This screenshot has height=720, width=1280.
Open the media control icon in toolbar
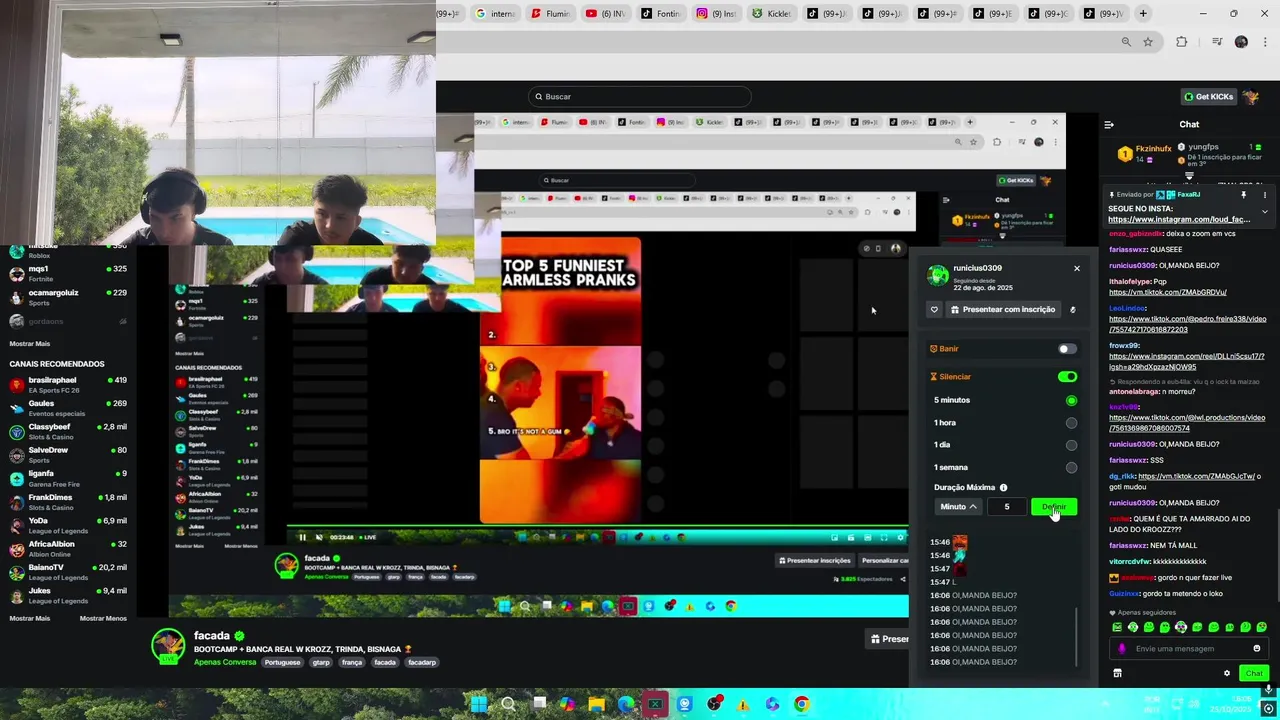point(1216,42)
